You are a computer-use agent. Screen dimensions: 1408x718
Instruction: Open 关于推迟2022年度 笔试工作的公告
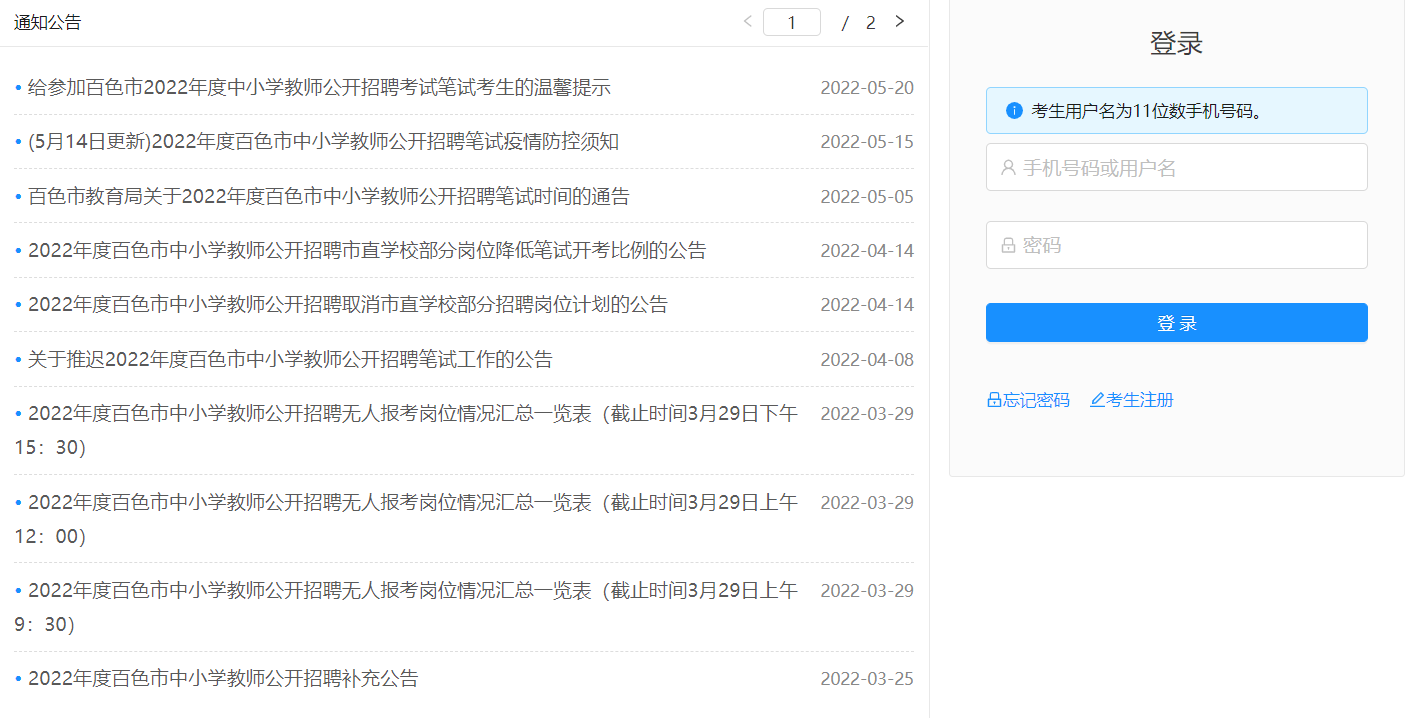(290, 360)
